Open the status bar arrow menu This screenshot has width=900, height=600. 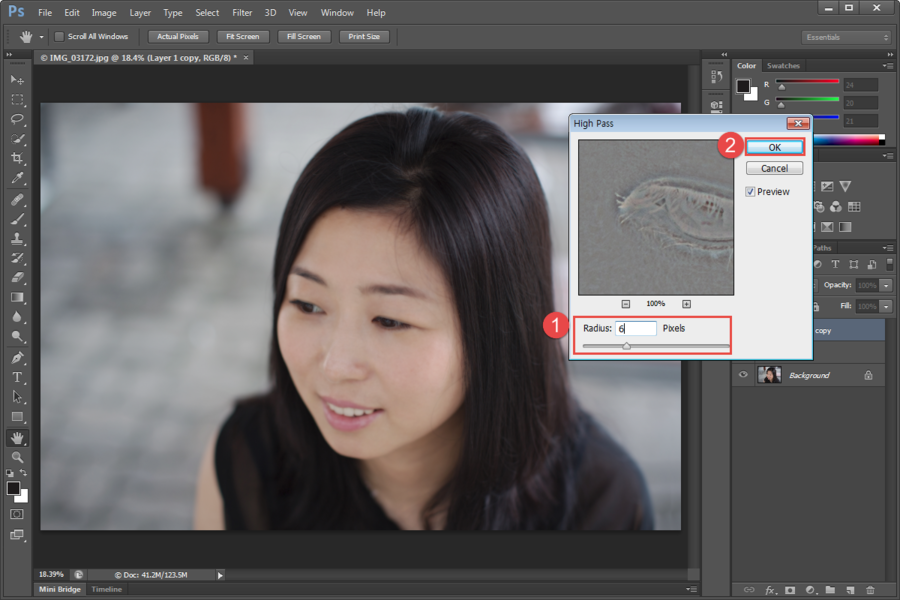pyautogui.click(x=220, y=575)
